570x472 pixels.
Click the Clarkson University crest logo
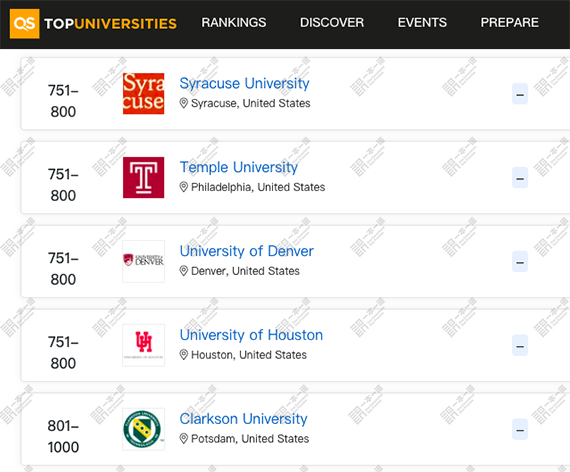coord(143,429)
